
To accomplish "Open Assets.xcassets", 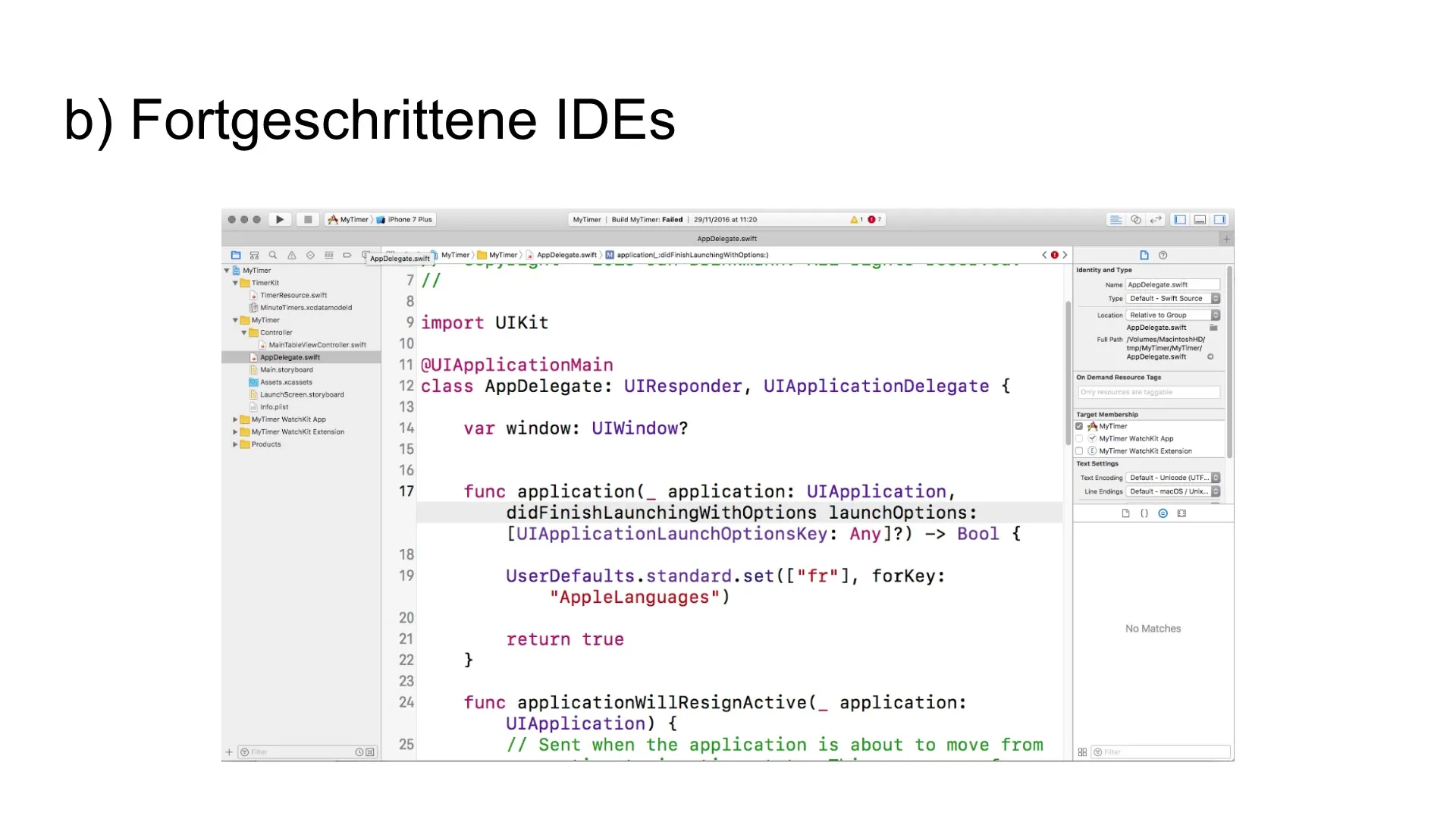I will [285, 382].
